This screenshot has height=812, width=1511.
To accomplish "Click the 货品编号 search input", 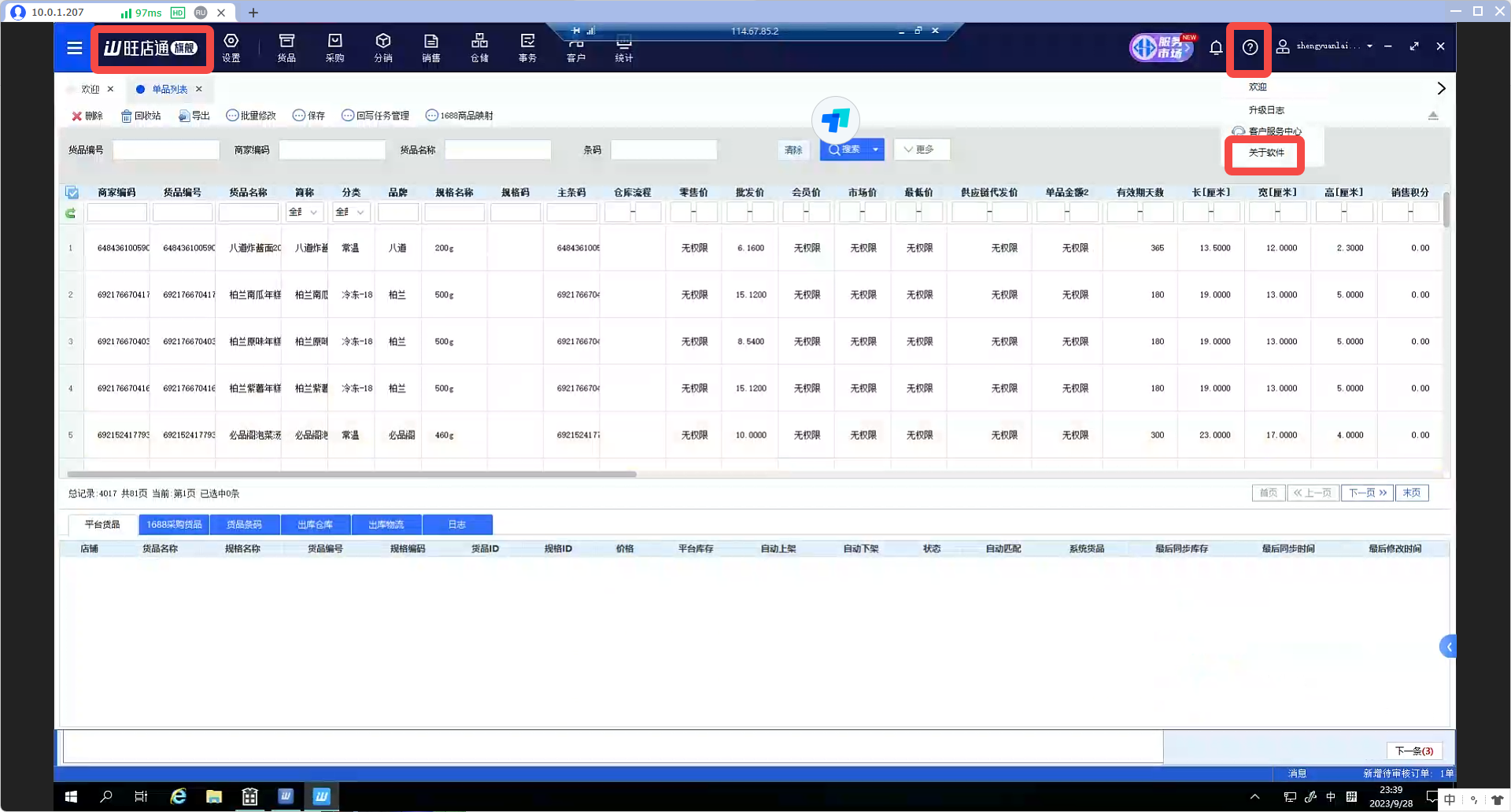I will (x=166, y=149).
